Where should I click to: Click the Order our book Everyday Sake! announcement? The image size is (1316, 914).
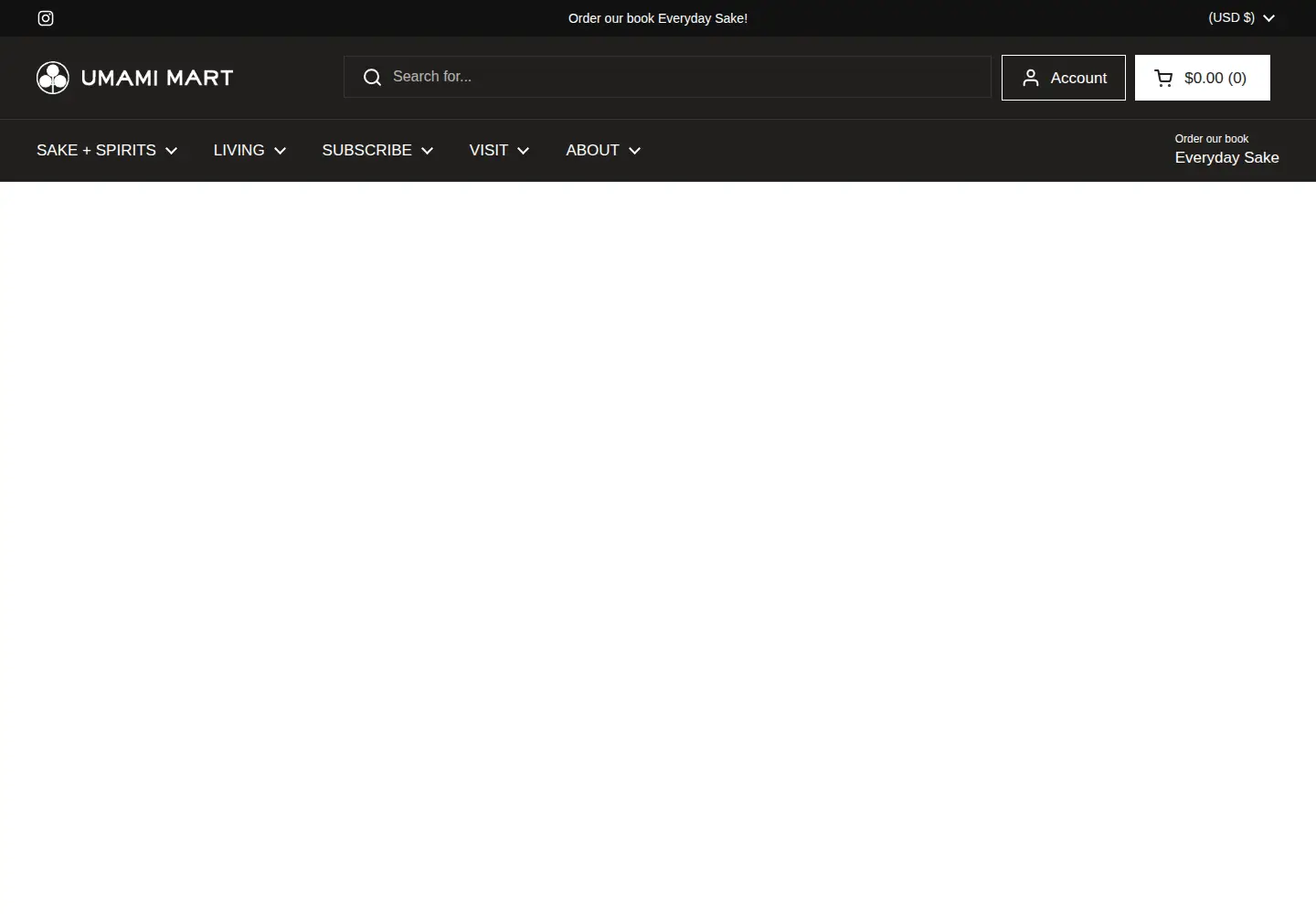pos(658,18)
